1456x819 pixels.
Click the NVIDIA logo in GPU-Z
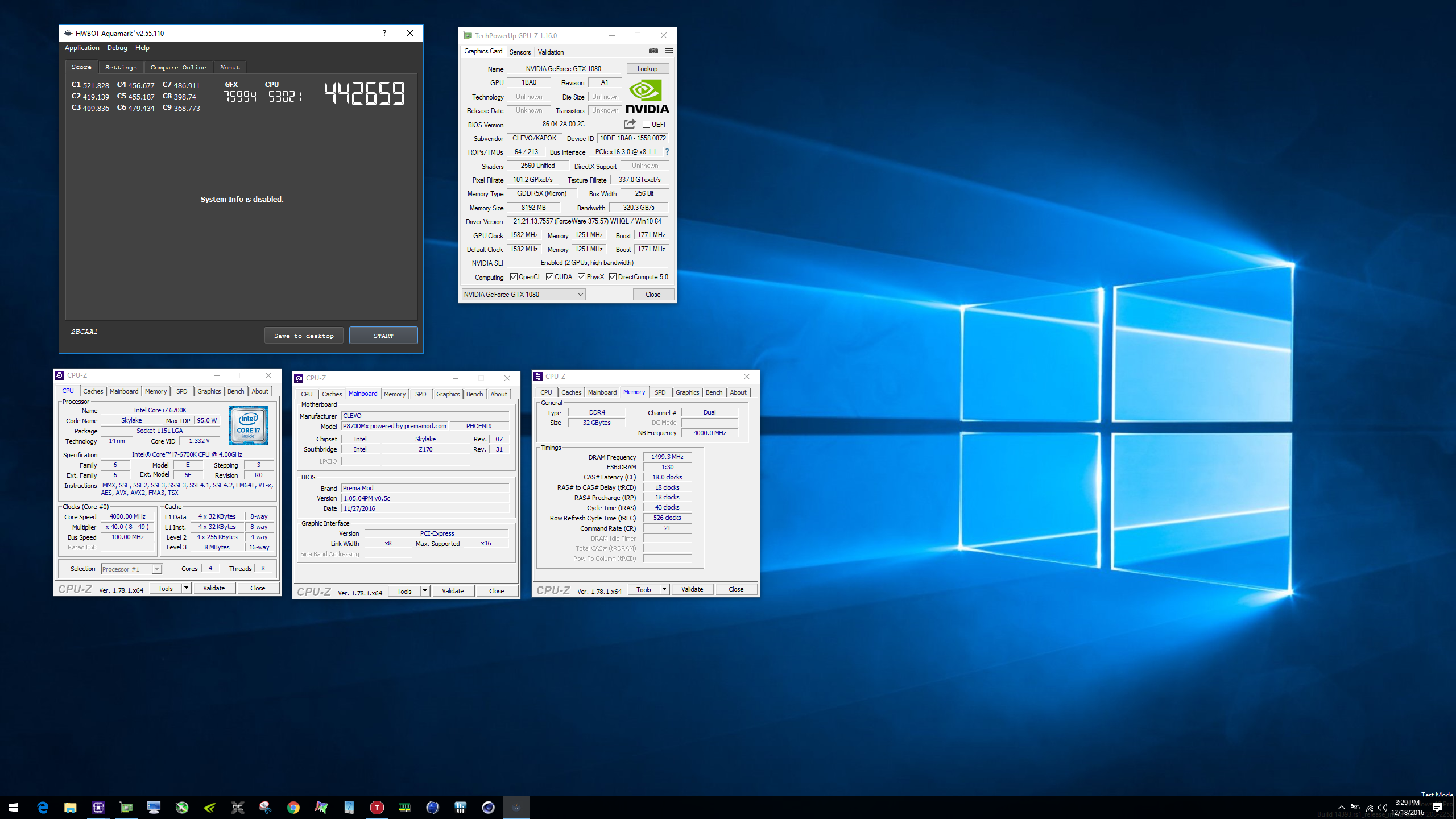click(647, 97)
